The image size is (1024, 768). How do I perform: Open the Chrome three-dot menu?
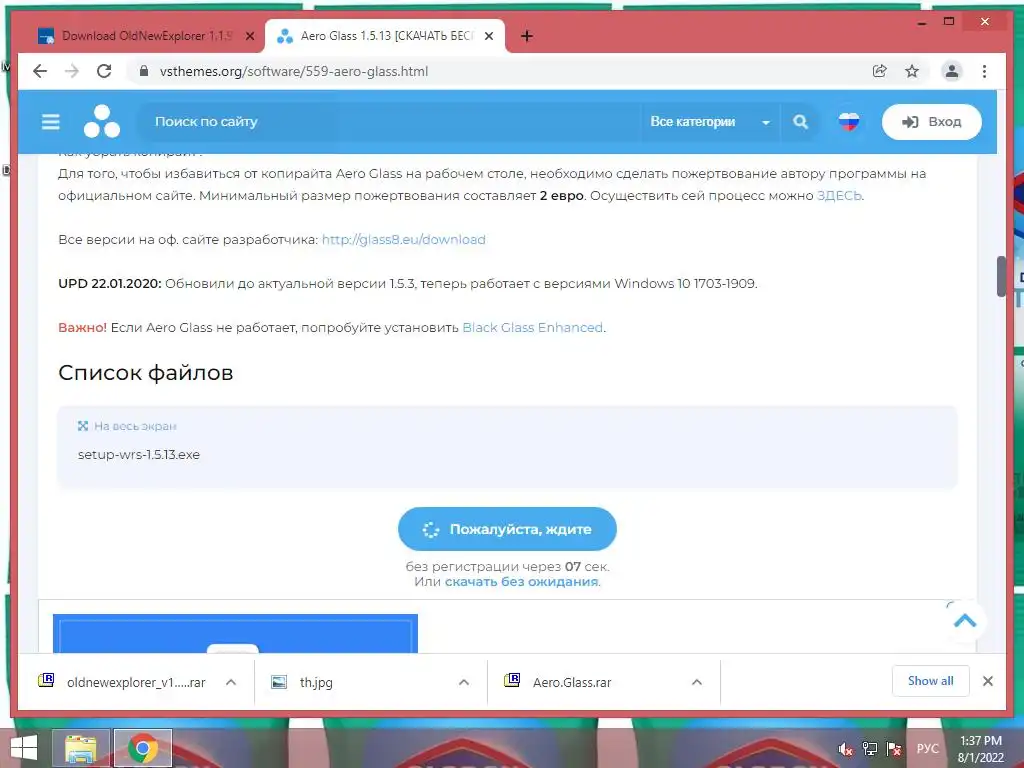tap(984, 71)
